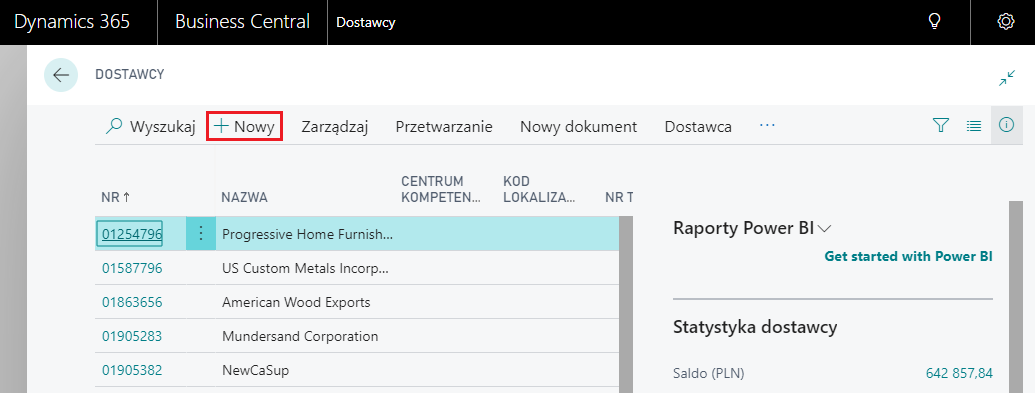Click Get started with Power BI link
Viewport: 1035px width, 393px height.
[908, 256]
